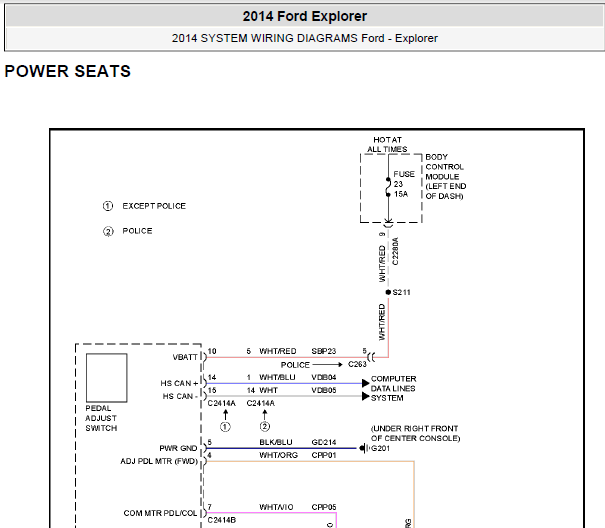Screen dimensions: 605x528
Task: Click the S211 splice label
Action: (x=401, y=292)
